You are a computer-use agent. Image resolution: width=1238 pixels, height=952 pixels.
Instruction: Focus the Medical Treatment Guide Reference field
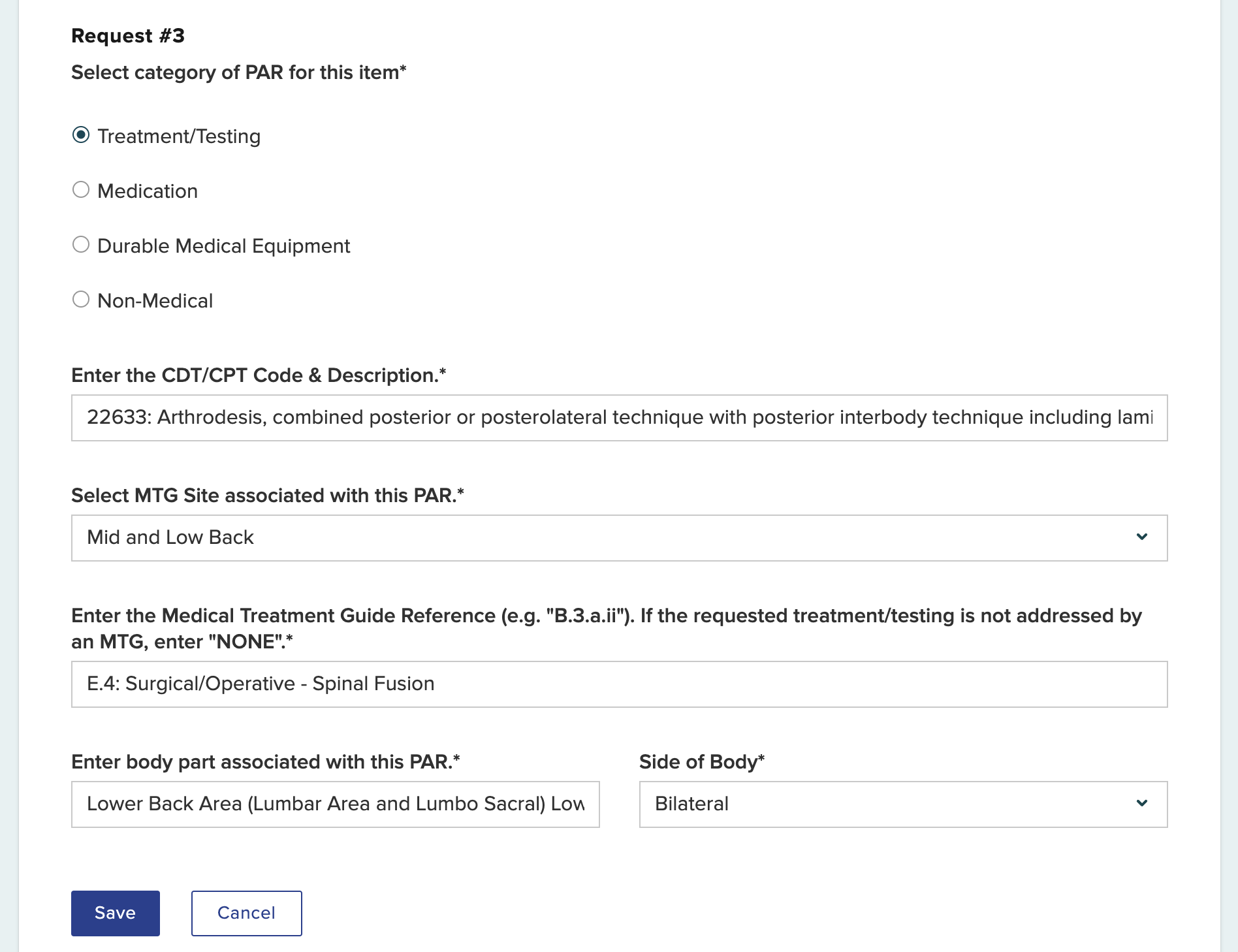[618, 684]
